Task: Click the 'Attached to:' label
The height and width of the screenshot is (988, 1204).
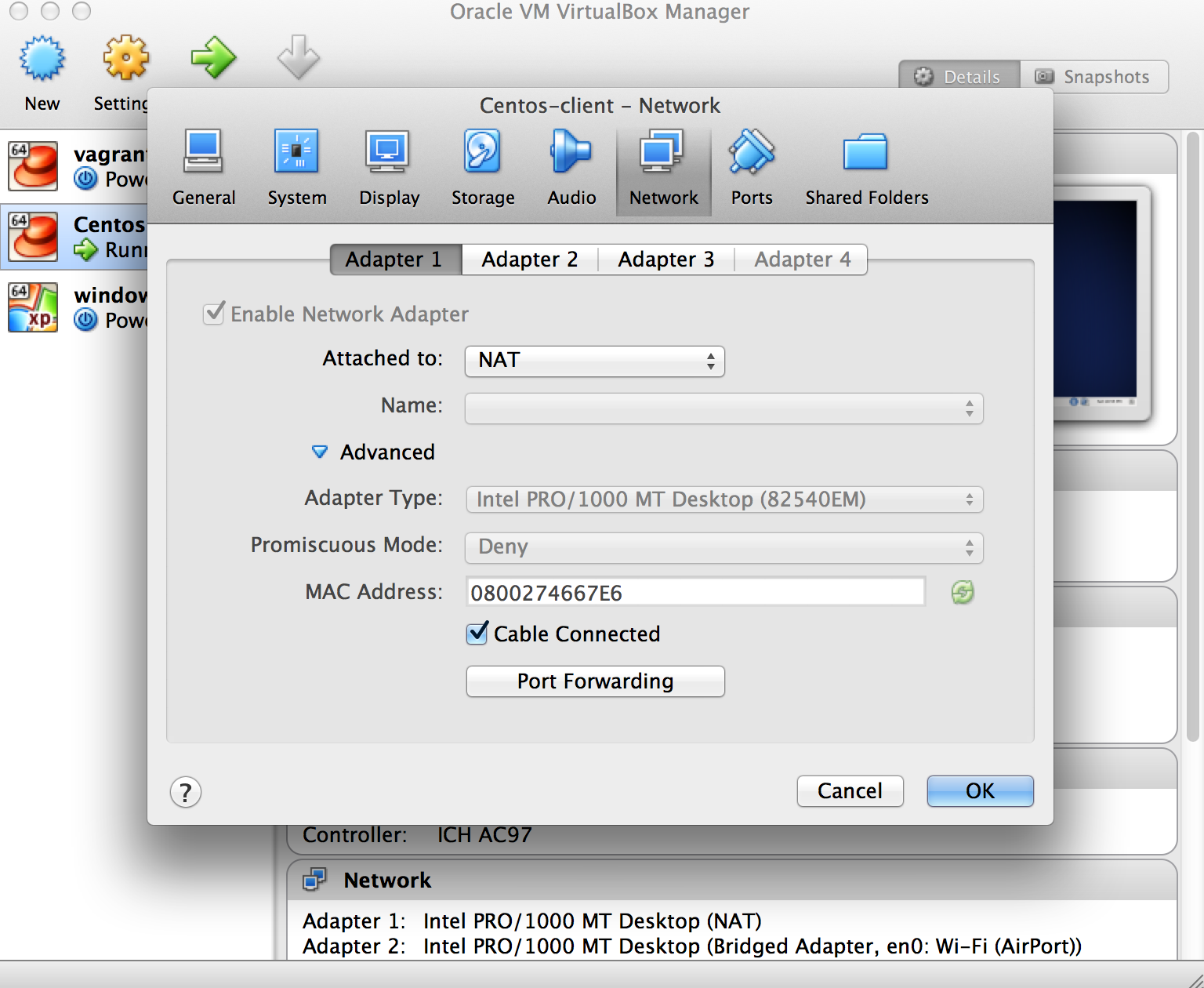Action: click(x=383, y=358)
